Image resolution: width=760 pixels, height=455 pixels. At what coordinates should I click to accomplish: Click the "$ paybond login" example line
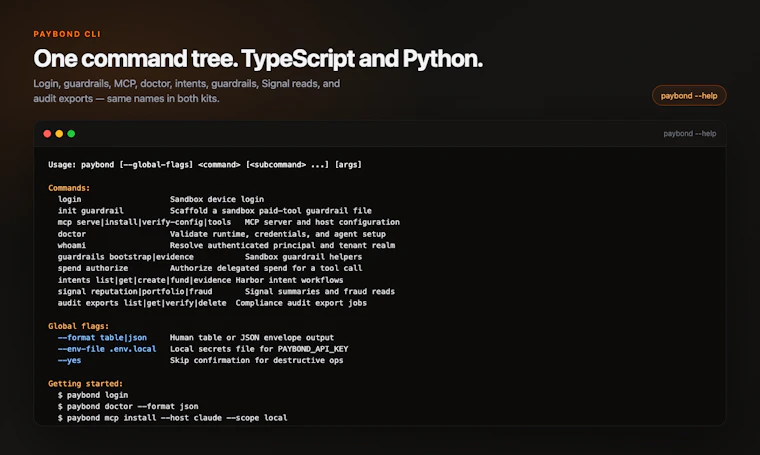click(x=93, y=395)
